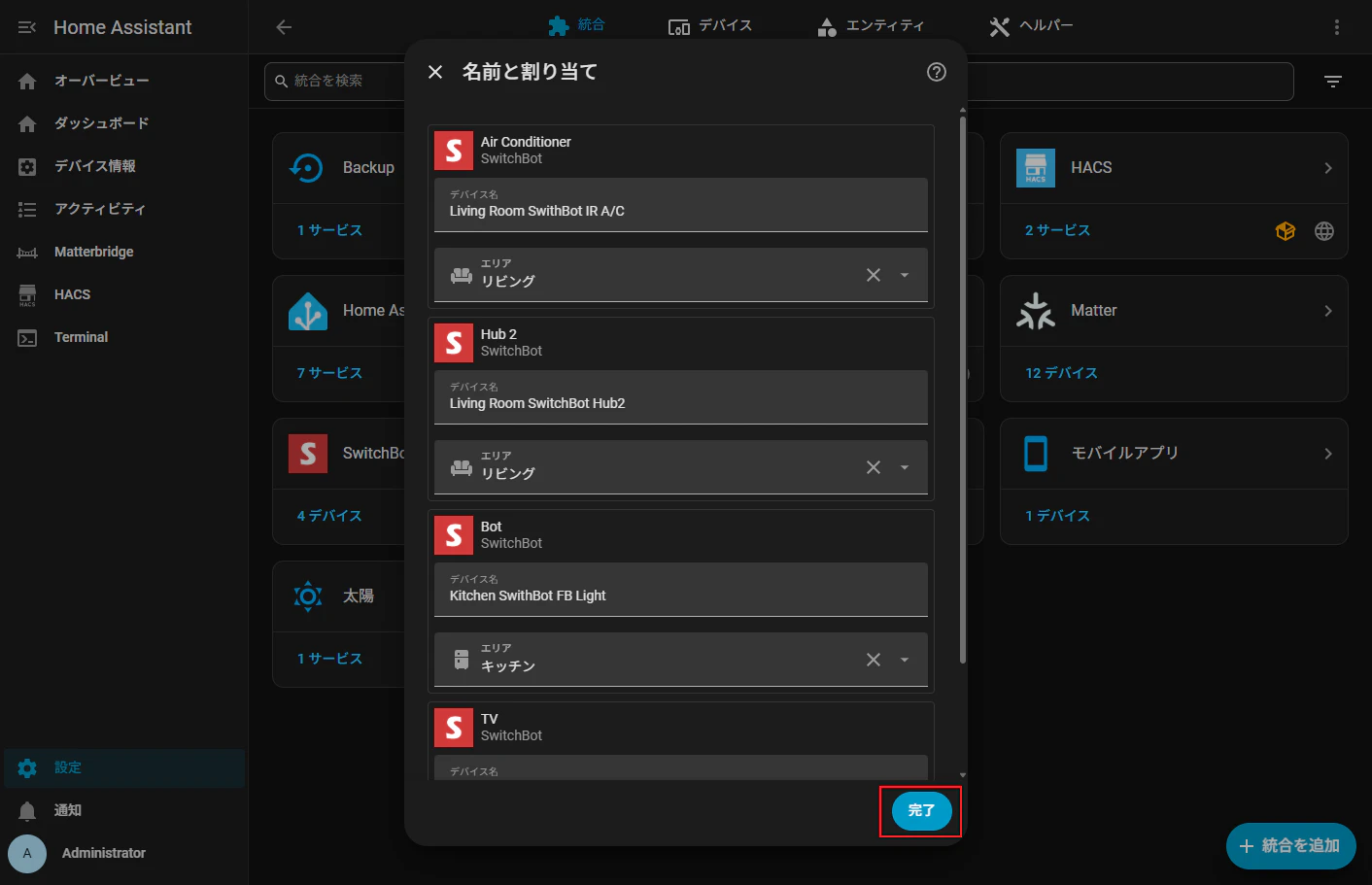The height and width of the screenshot is (885, 1372).
Task: Open the Matter integration card
Action: [1174, 311]
